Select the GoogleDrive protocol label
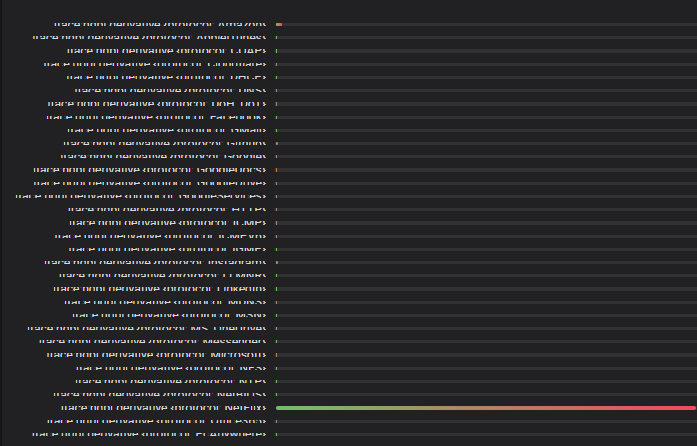 click(149, 183)
